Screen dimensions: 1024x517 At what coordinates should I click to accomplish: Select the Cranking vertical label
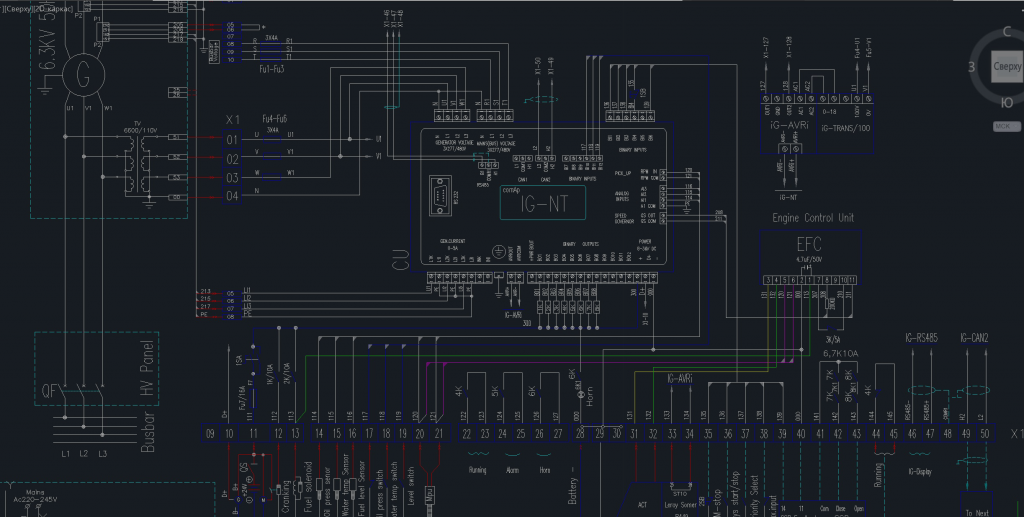286,497
